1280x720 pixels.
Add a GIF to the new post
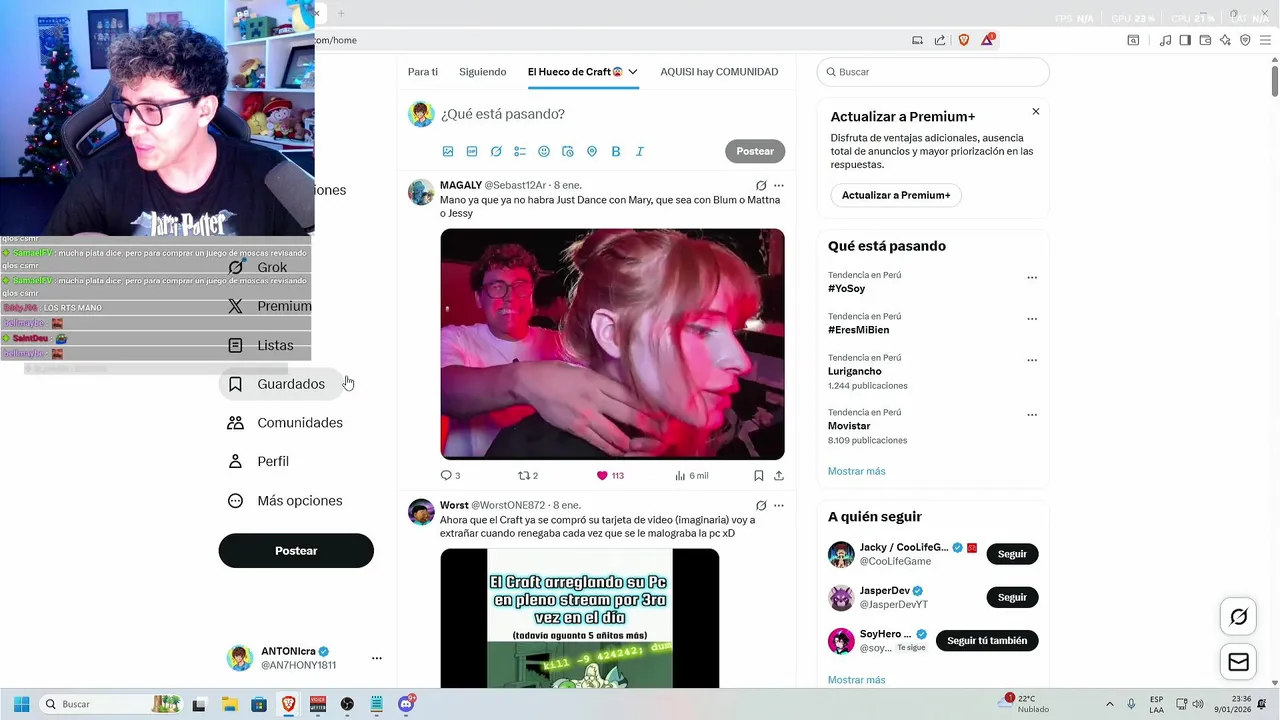point(472,151)
